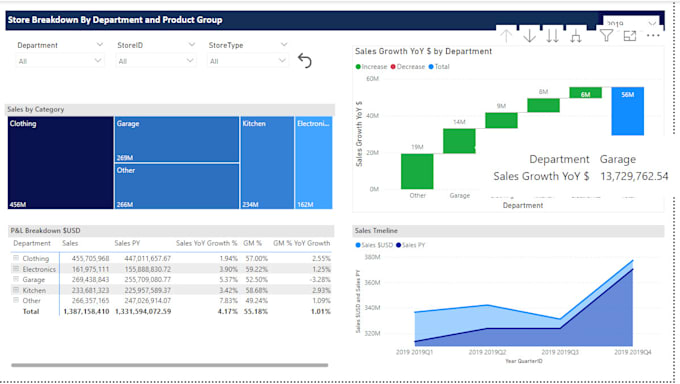Select the Electronics tile in treemap
680x384 pixels.
pos(314,163)
